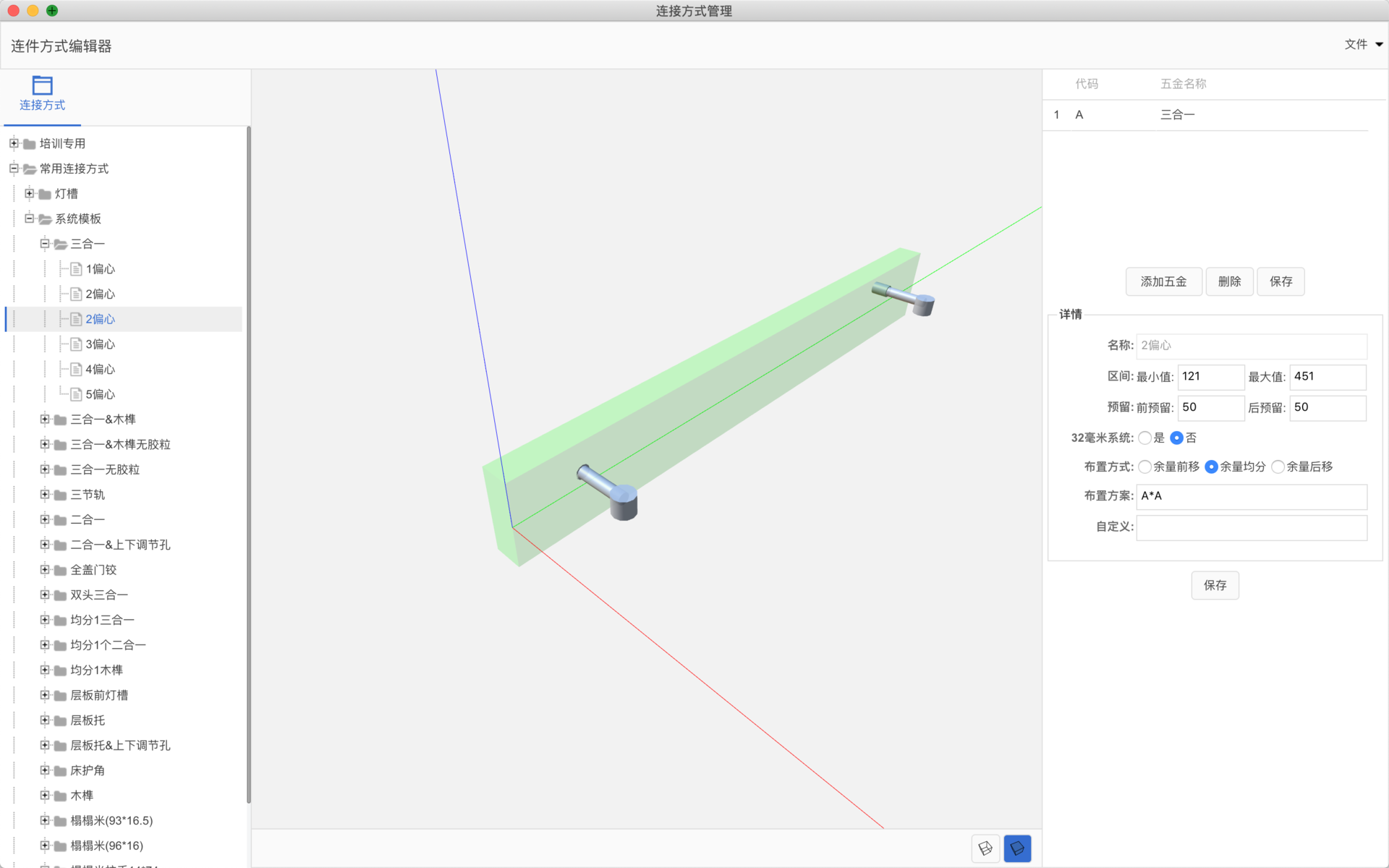This screenshot has height=868, width=1389.
Task: Set 32毫米系统 to 是
Action: (1144, 438)
